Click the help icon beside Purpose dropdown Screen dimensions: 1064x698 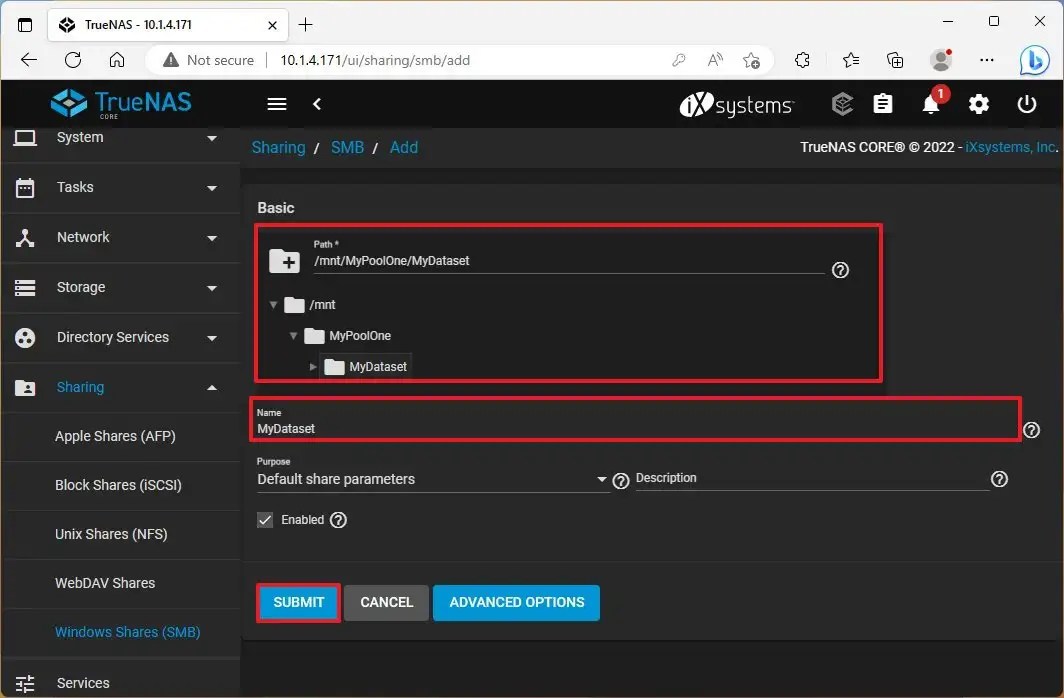coord(620,481)
